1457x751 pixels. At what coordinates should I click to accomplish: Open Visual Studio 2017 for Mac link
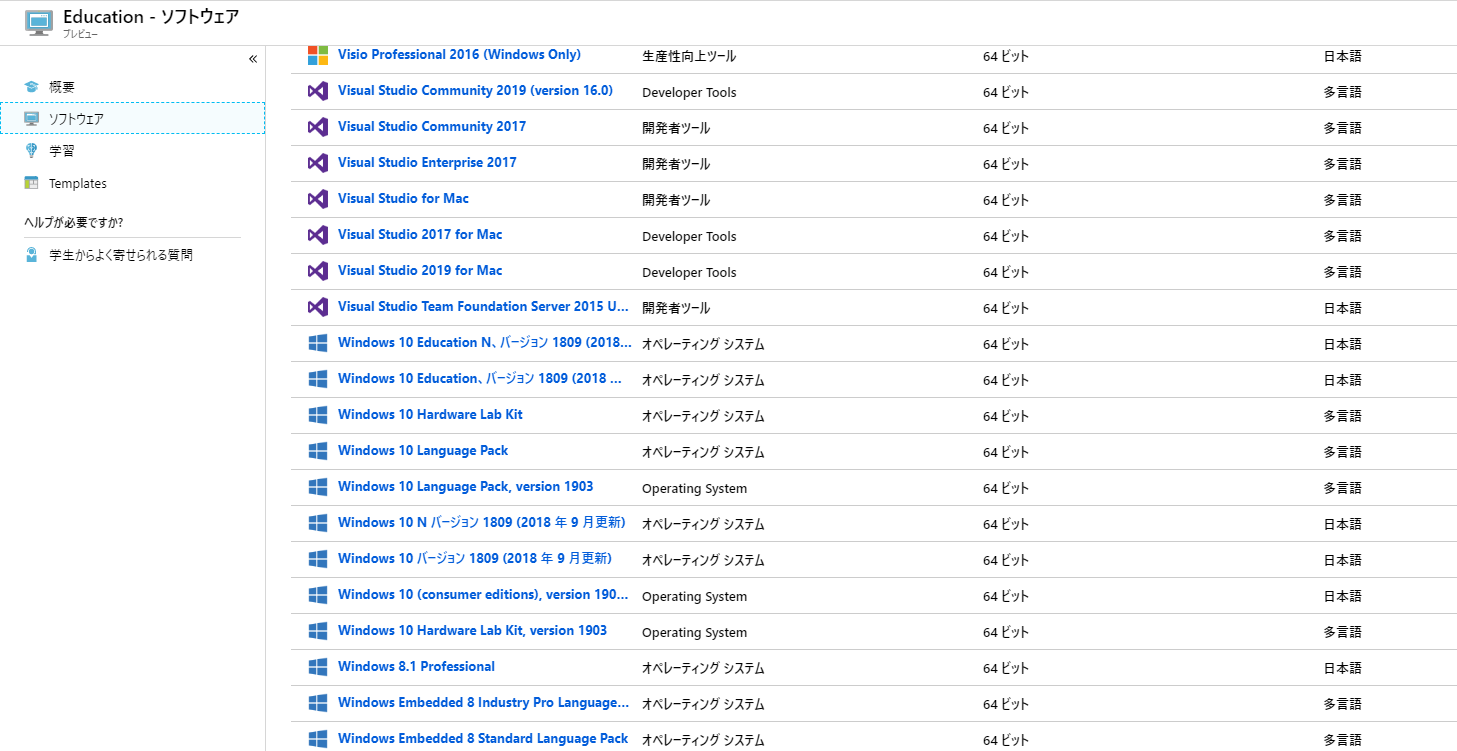click(420, 235)
